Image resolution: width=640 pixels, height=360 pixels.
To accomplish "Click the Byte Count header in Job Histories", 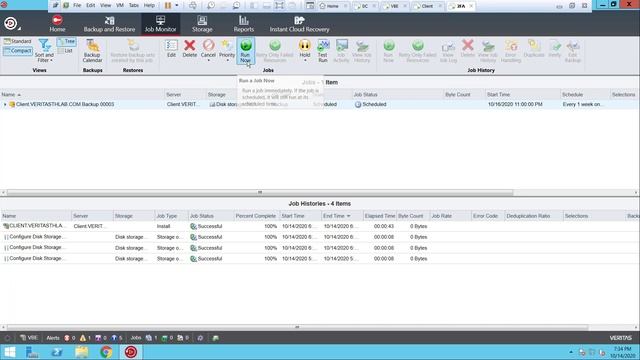I will (x=413, y=216).
